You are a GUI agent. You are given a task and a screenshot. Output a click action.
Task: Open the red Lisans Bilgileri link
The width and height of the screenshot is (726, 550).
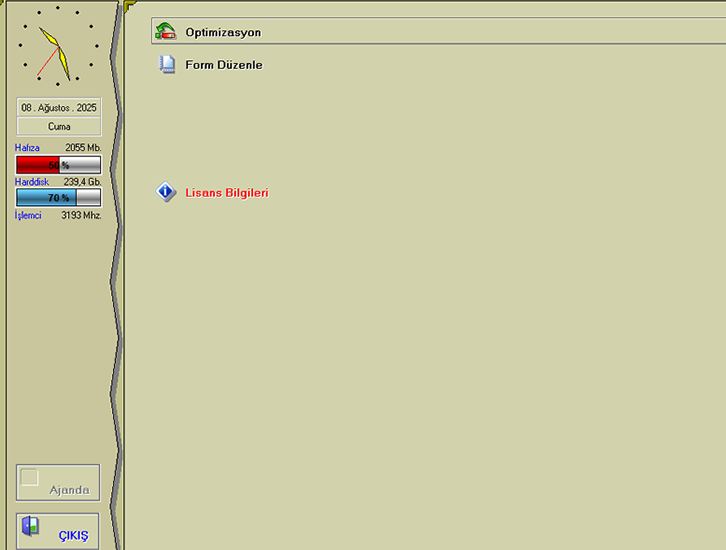tap(227, 193)
